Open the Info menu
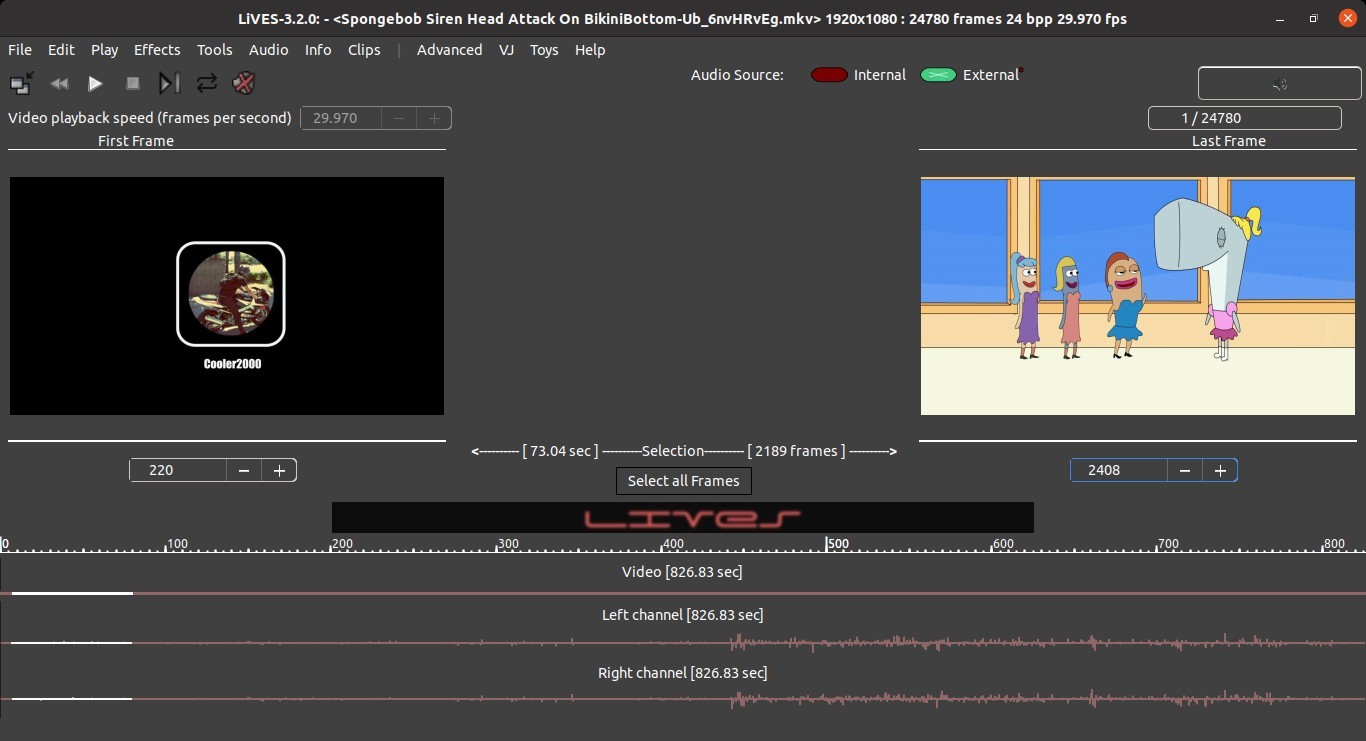Screen dimensions: 1366x741 318,50
